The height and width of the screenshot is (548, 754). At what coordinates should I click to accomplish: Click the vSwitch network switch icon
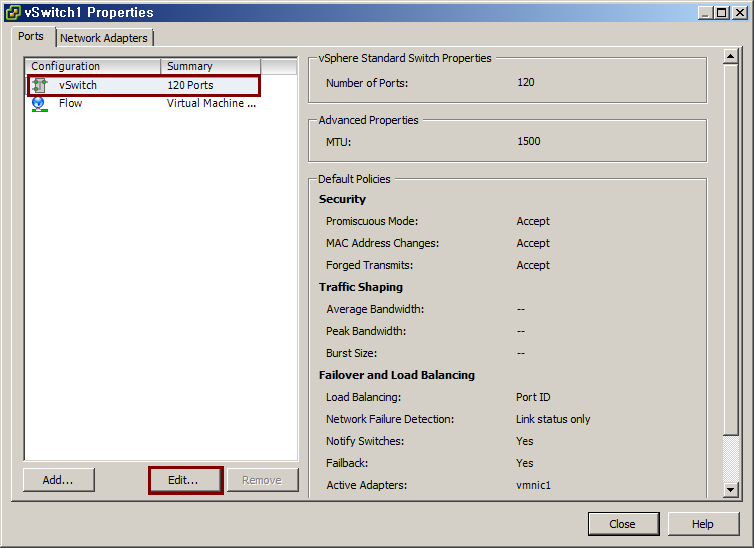pyautogui.click(x=39, y=86)
